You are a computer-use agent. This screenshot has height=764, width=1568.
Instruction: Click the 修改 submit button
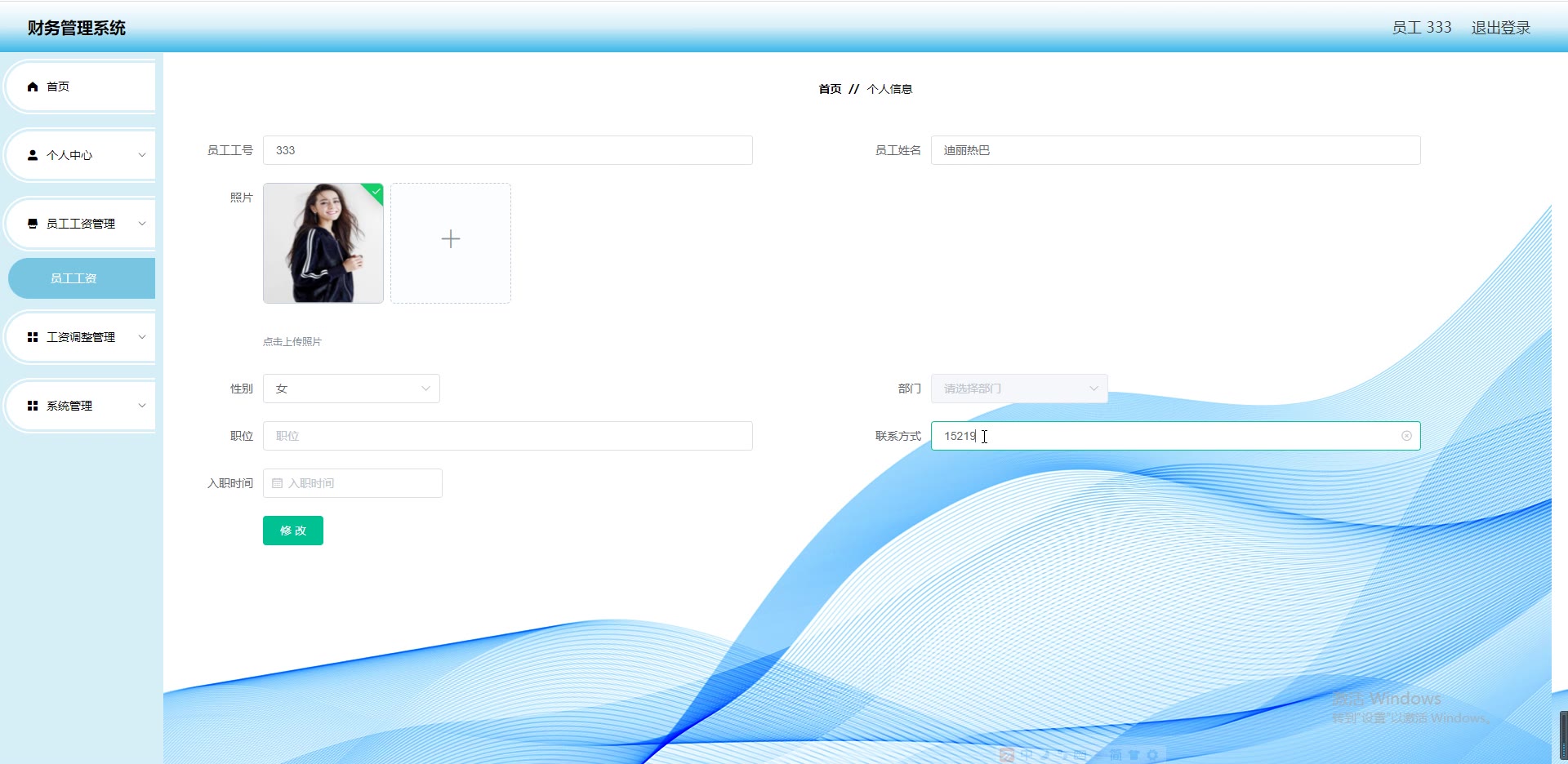tap(293, 531)
